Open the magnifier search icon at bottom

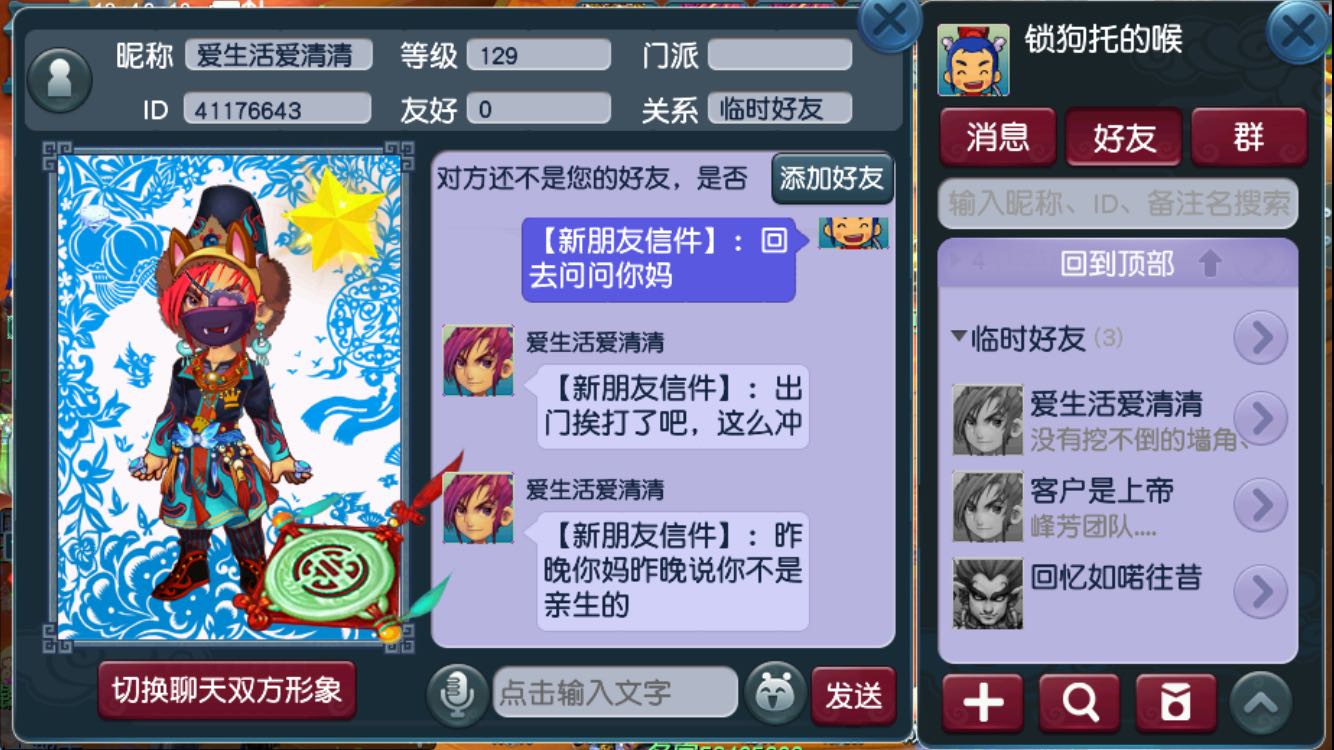pyautogui.click(x=1079, y=703)
